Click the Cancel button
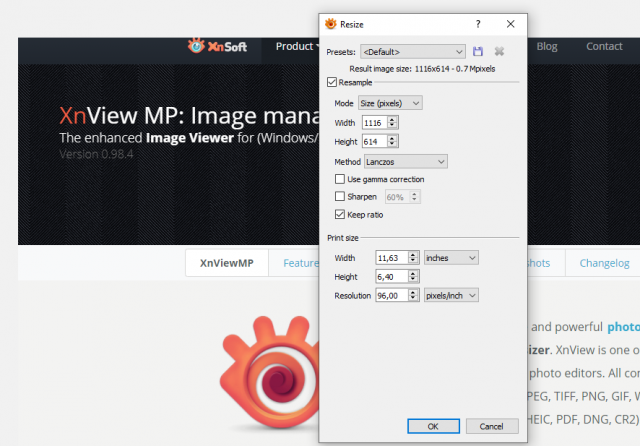Viewport: 640px width, 446px height. pyautogui.click(x=492, y=426)
